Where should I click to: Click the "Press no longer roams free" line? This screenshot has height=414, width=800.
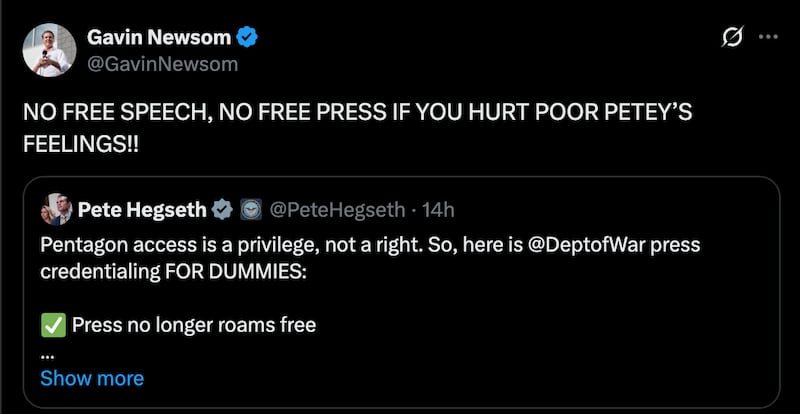[194, 325]
